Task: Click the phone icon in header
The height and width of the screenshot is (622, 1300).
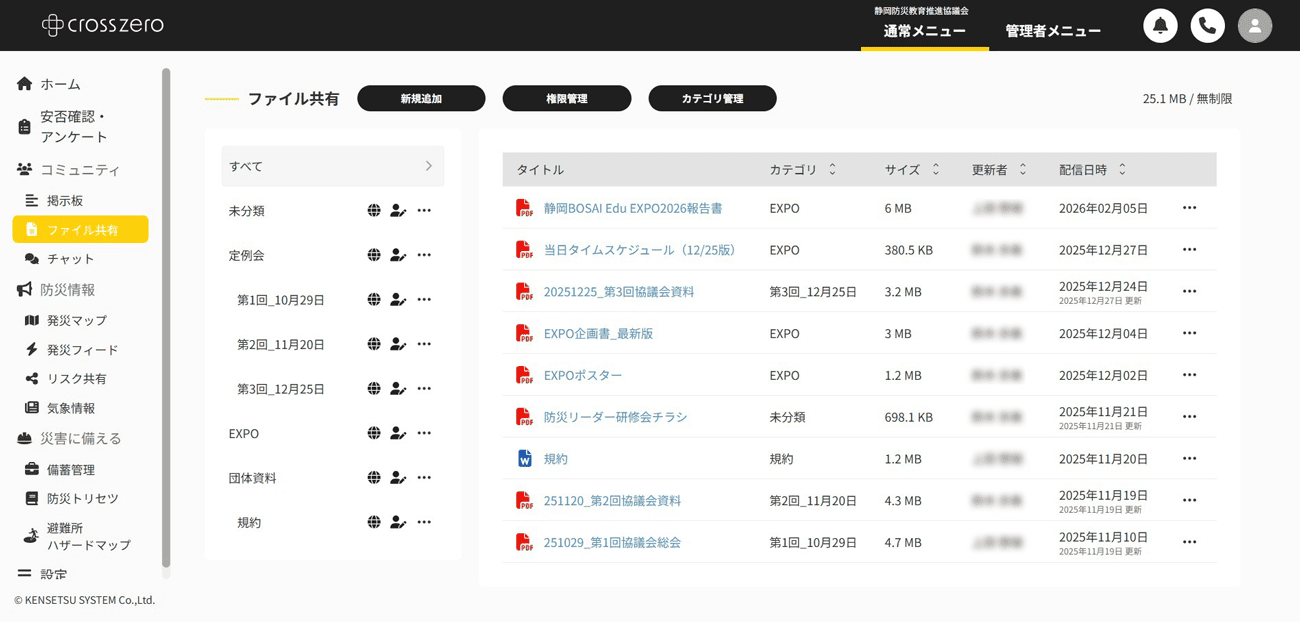Action: pos(1207,26)
